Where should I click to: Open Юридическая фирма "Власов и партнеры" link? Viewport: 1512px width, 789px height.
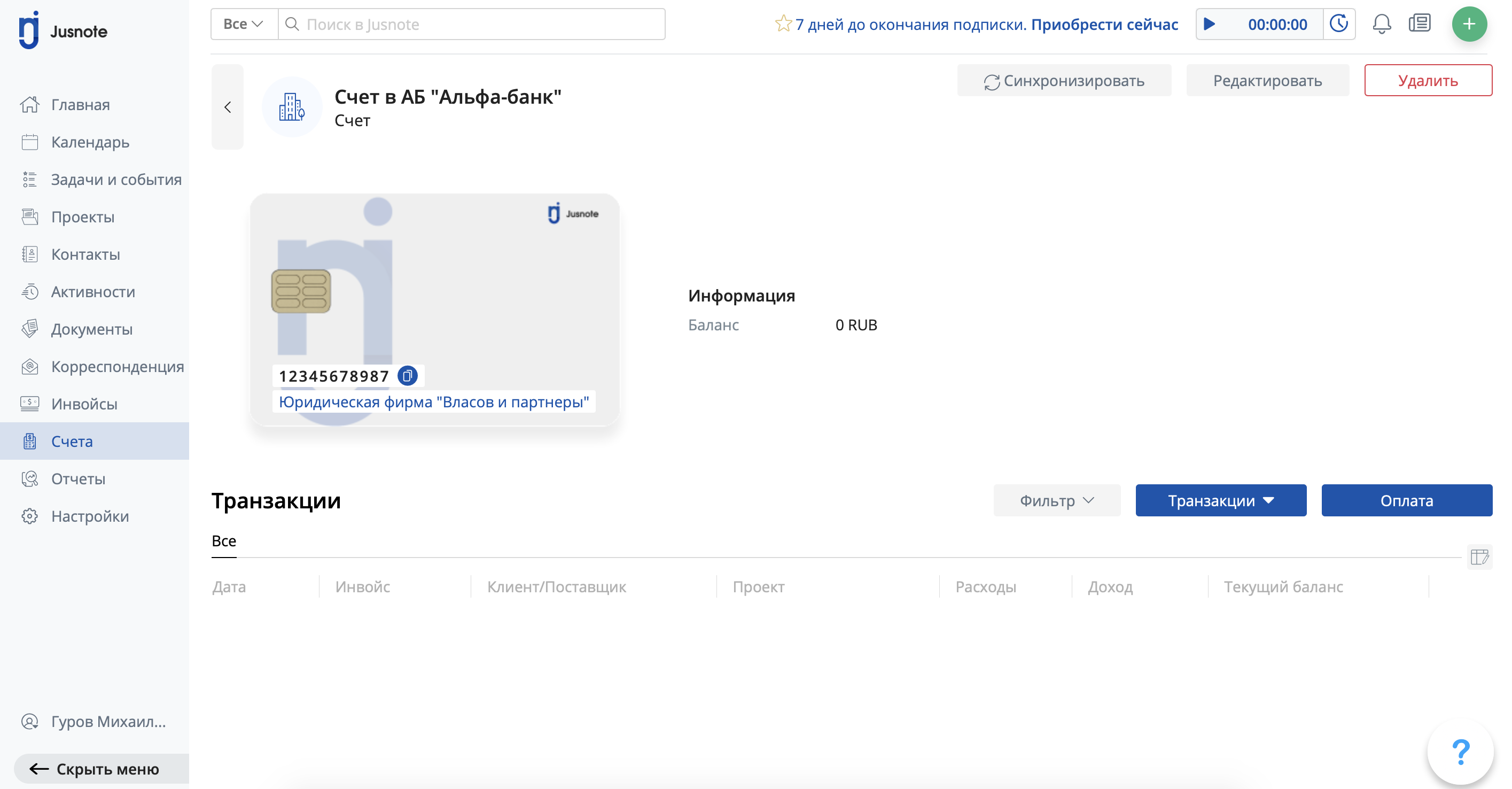tap(434, 401)
